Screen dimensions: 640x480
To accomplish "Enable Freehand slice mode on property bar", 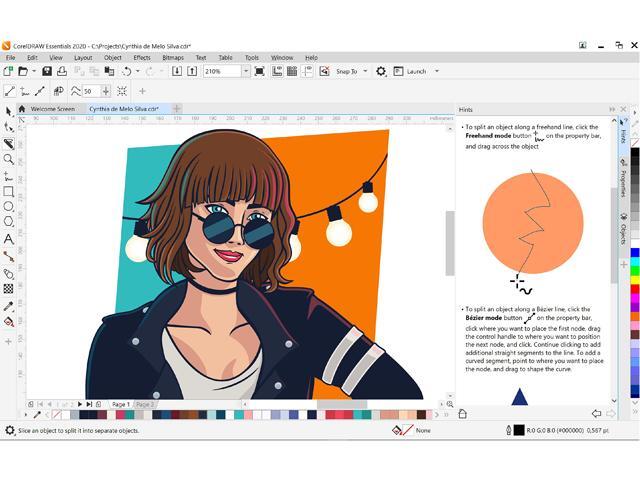I will [24, 91].
